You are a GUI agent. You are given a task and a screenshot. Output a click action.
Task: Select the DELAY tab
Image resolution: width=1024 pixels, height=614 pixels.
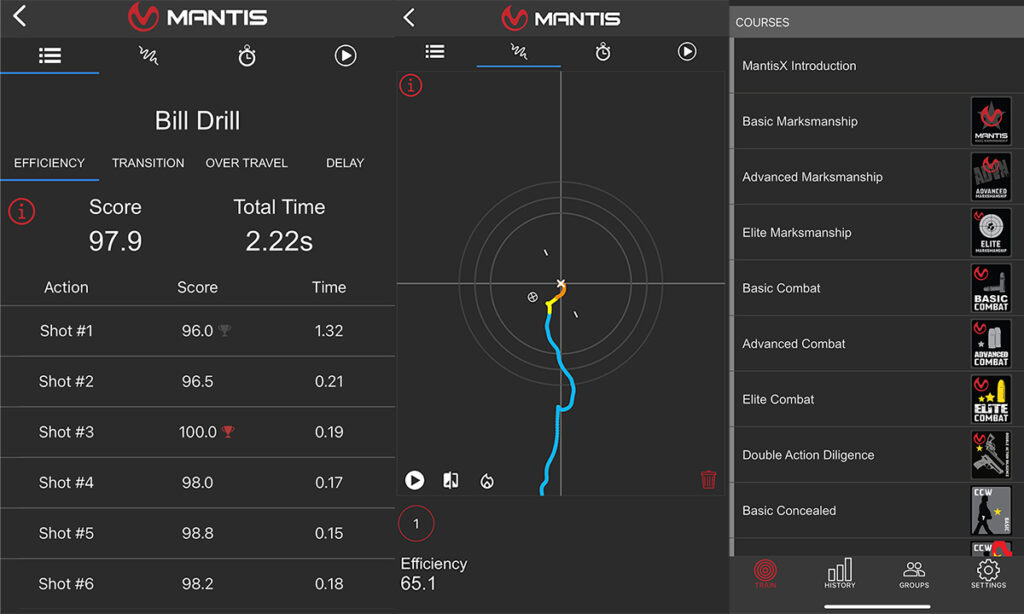pyautogui.click(x=345, y=163)
